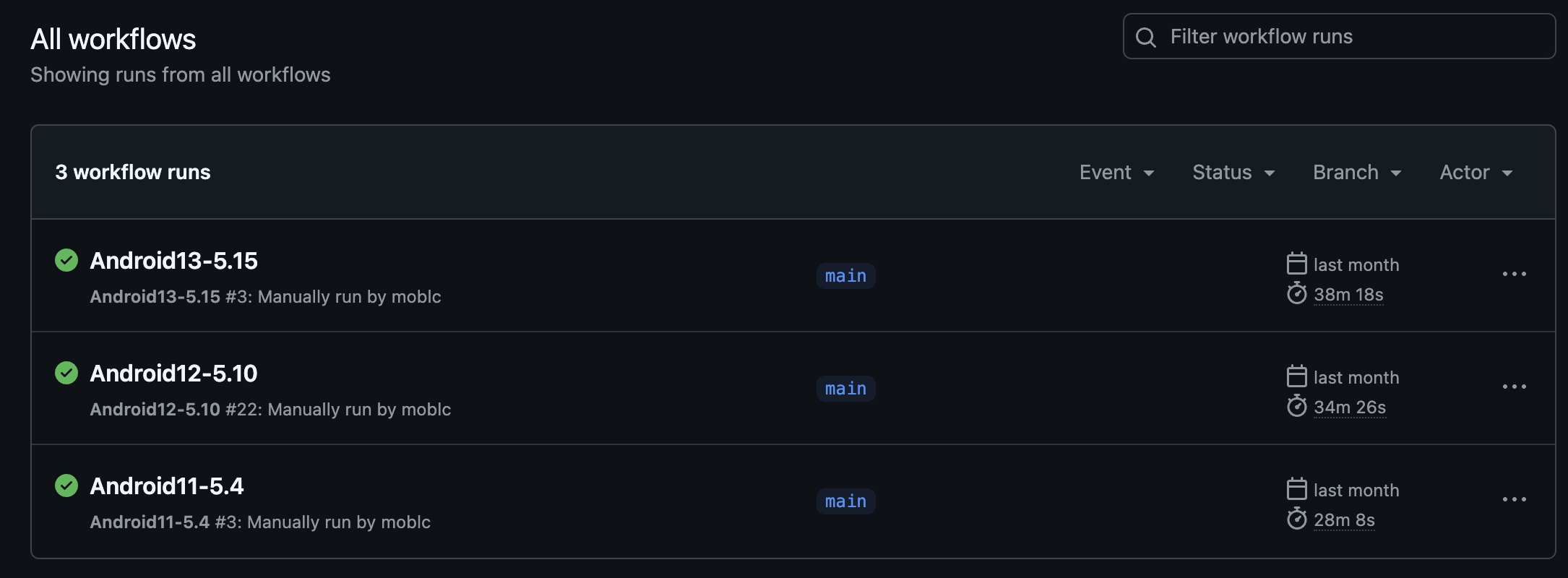Click the main branch label on Android13-5.15
Viewport: 1568px width, 578px height.
point(845,276)
